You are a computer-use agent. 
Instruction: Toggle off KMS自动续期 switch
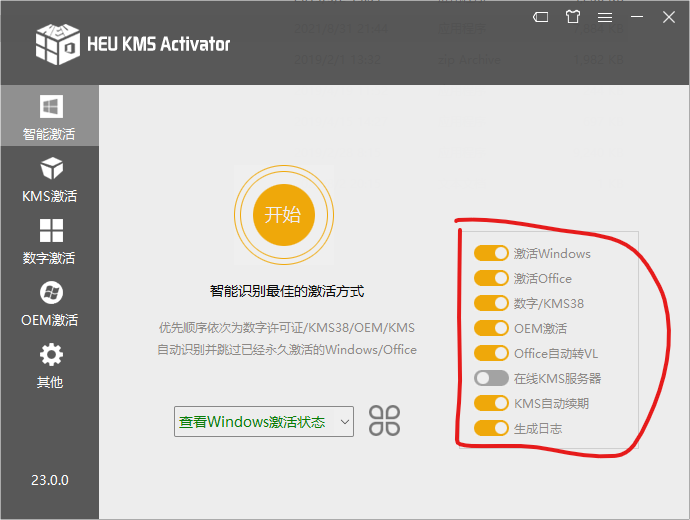point(491,404)
